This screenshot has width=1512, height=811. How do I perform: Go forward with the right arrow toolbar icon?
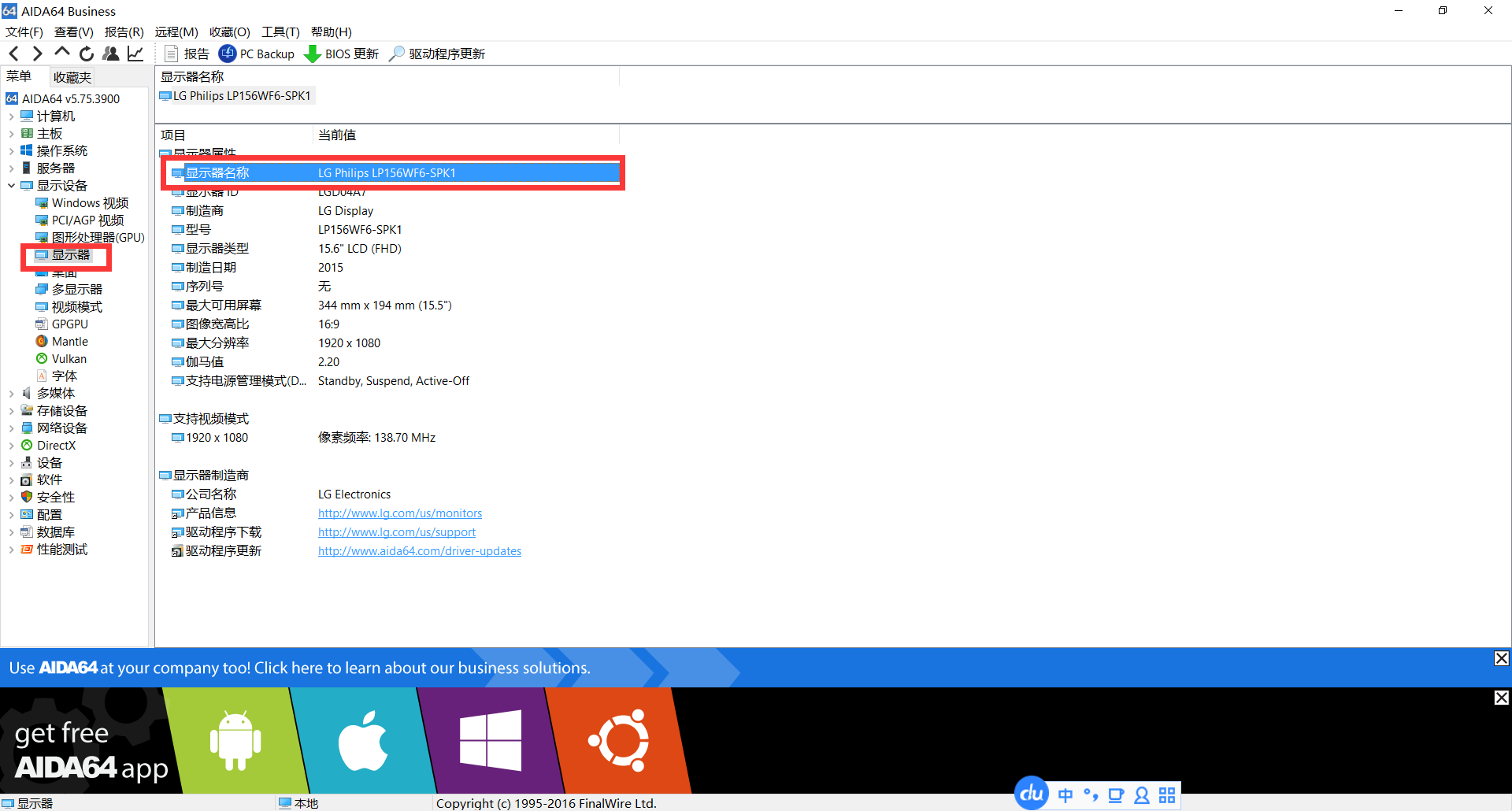click(37, 54)
